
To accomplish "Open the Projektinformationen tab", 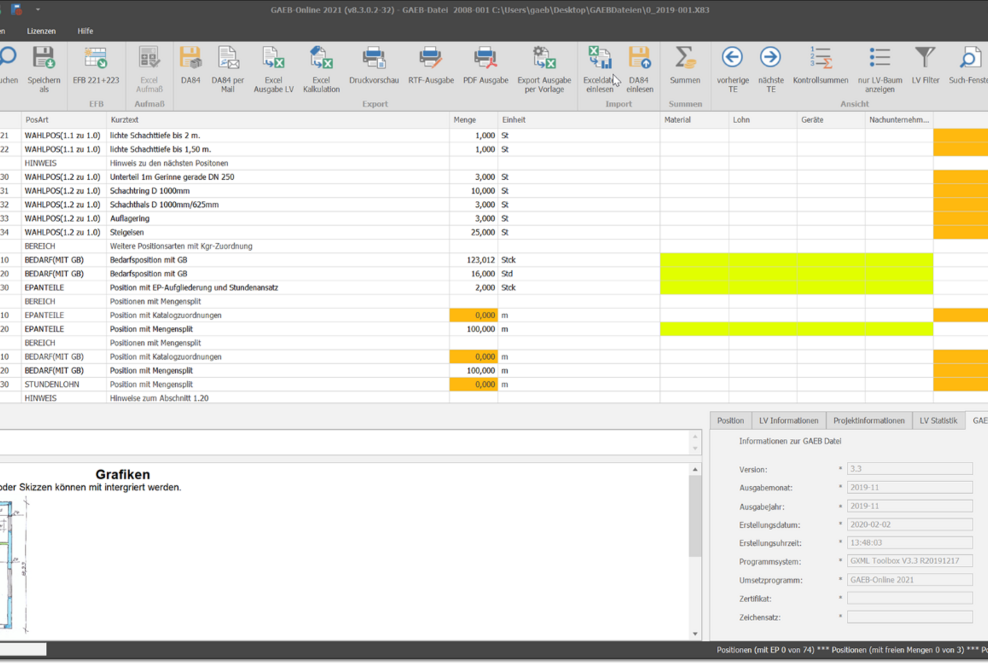I will 868,420.
